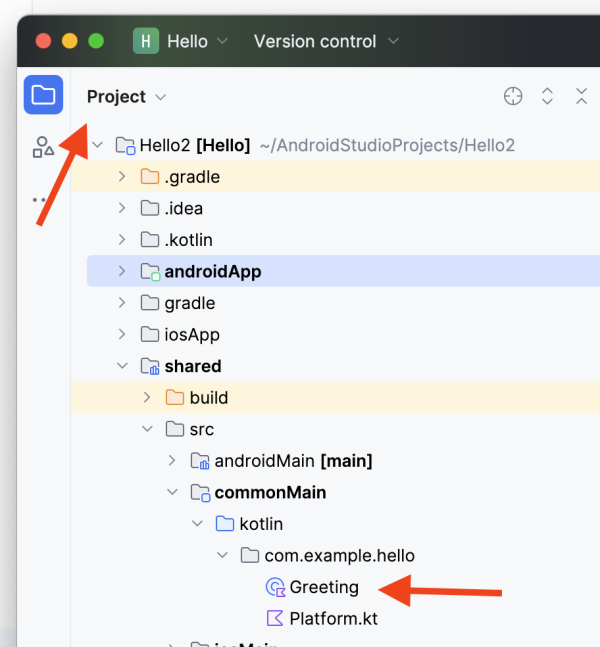This screenshot has height=647, width=600.
Task: Click the Hello project badge icon
Action: (147, 41)
